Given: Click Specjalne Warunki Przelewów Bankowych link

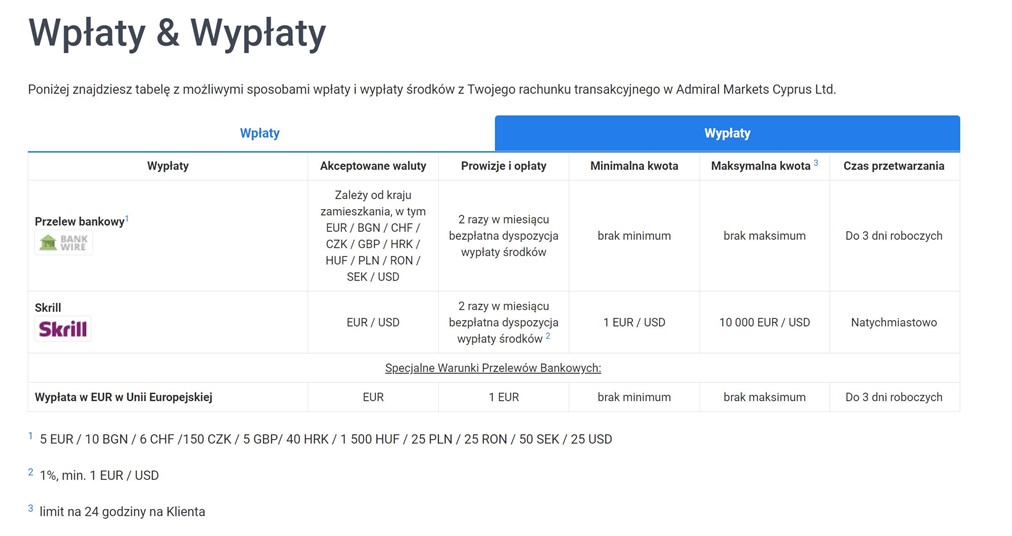Looking at the screenshot, I should coord(493,368).
